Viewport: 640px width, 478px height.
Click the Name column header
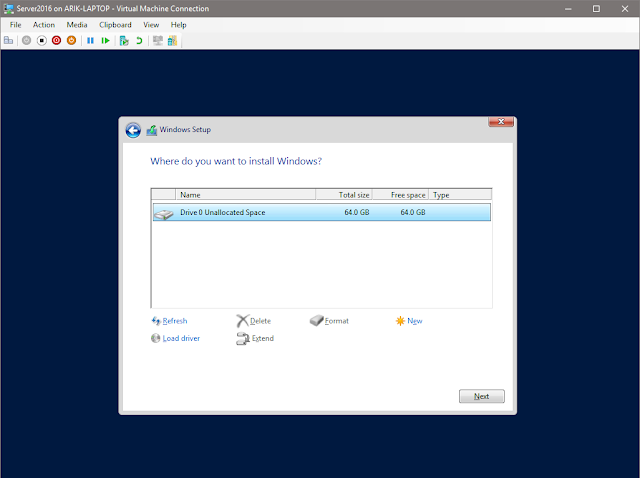pos(245,195)
